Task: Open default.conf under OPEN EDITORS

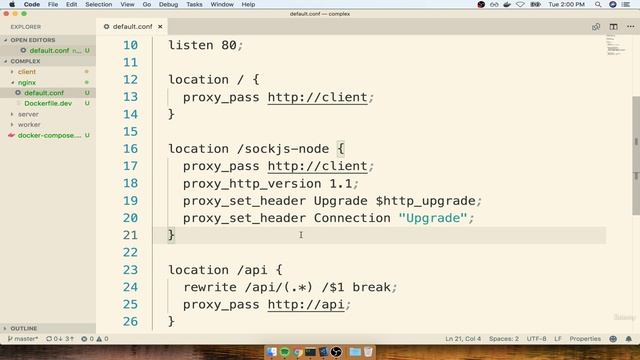Action: point(48,51)
